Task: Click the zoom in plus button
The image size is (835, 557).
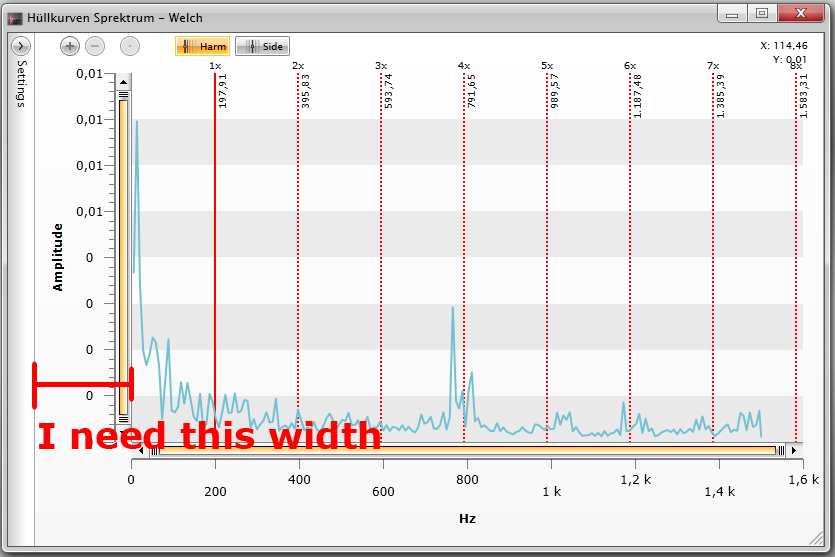Action: click(x=69, y=46)
